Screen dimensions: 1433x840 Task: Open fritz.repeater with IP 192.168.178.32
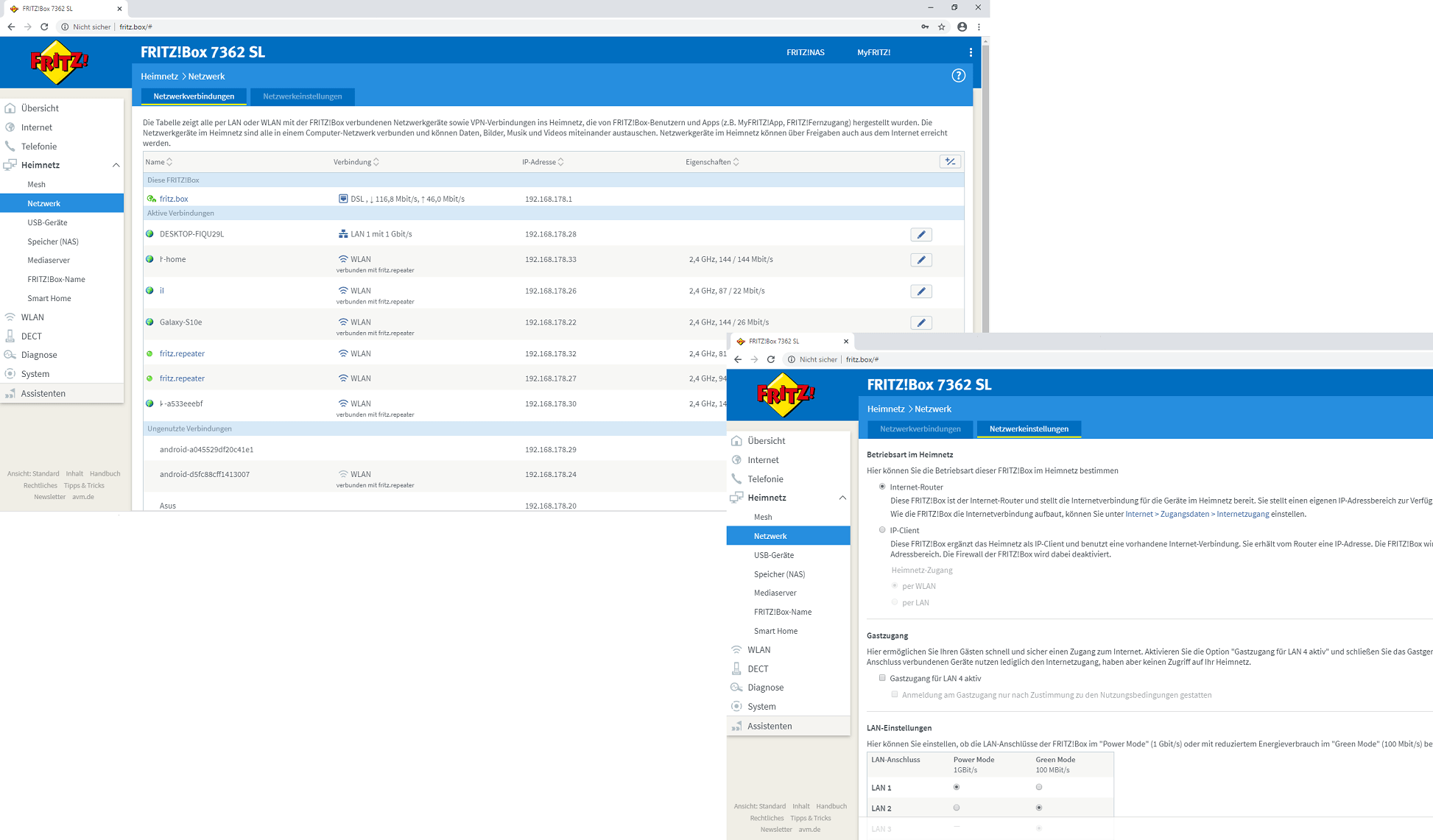click(x=182, y=353)
